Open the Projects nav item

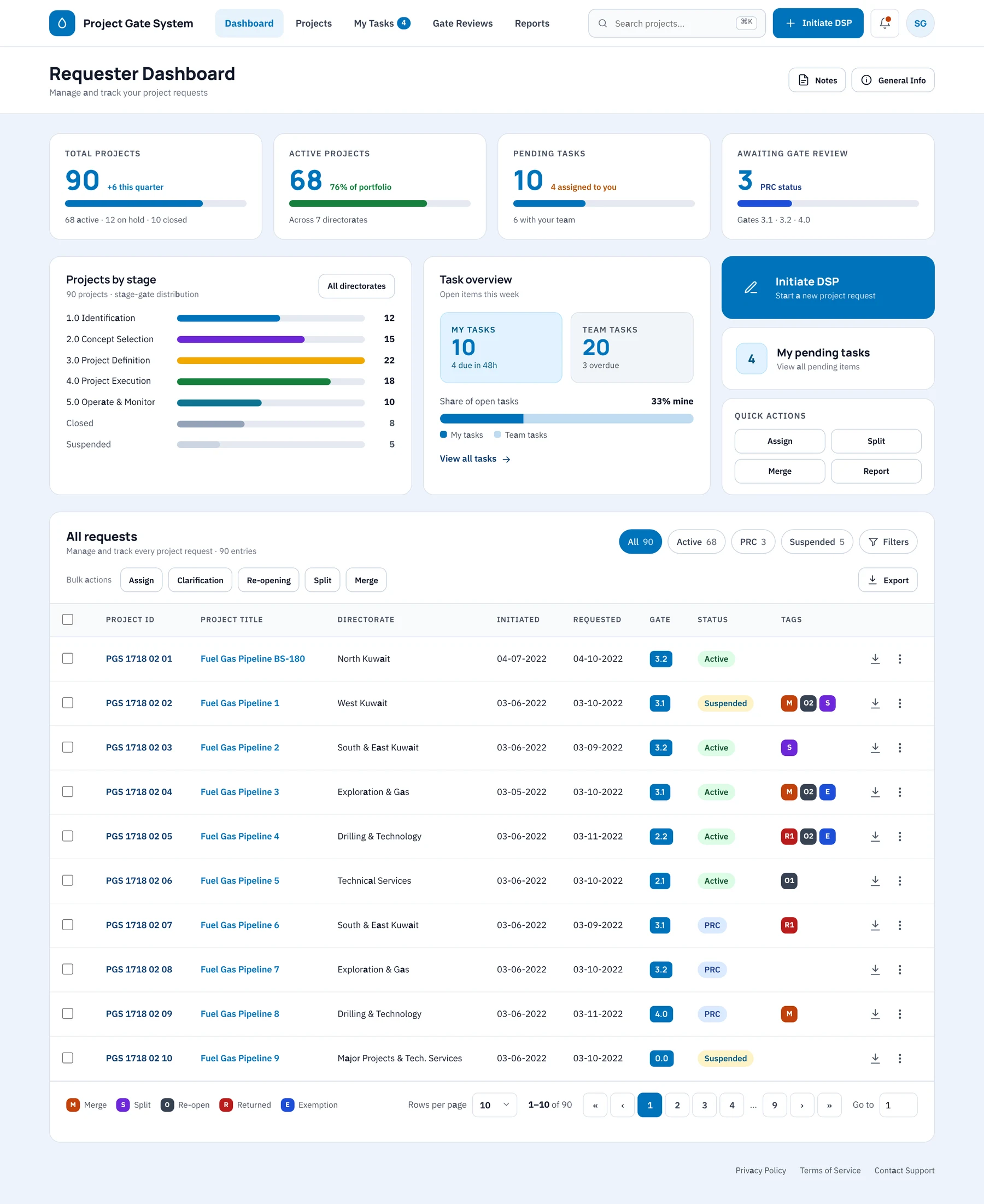(313, 24)
